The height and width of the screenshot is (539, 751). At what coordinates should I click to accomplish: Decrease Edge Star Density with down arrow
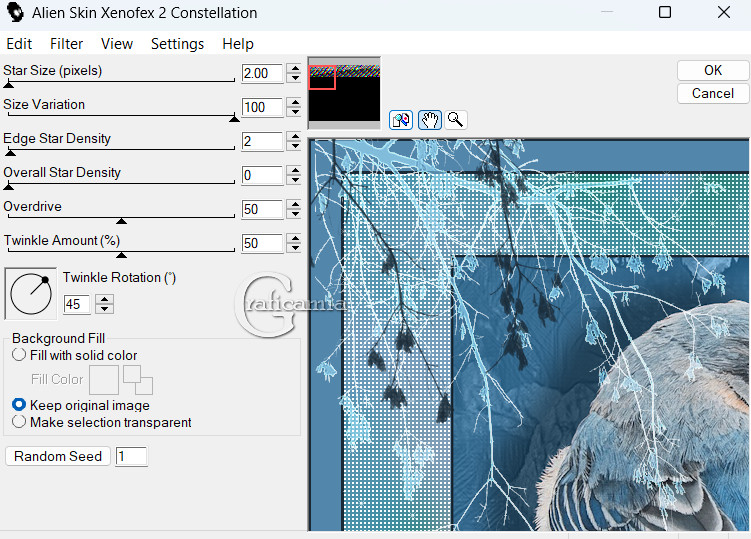coord(295,146)
